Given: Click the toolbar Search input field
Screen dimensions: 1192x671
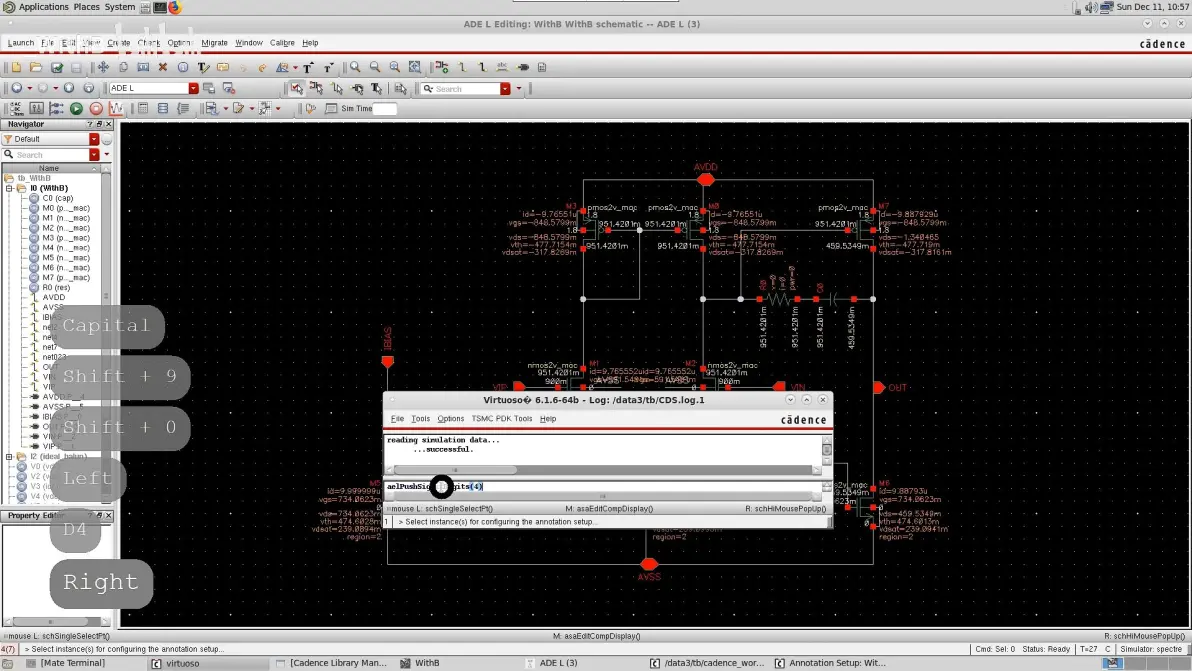Looking at the screenshot, I should (466, 89).
